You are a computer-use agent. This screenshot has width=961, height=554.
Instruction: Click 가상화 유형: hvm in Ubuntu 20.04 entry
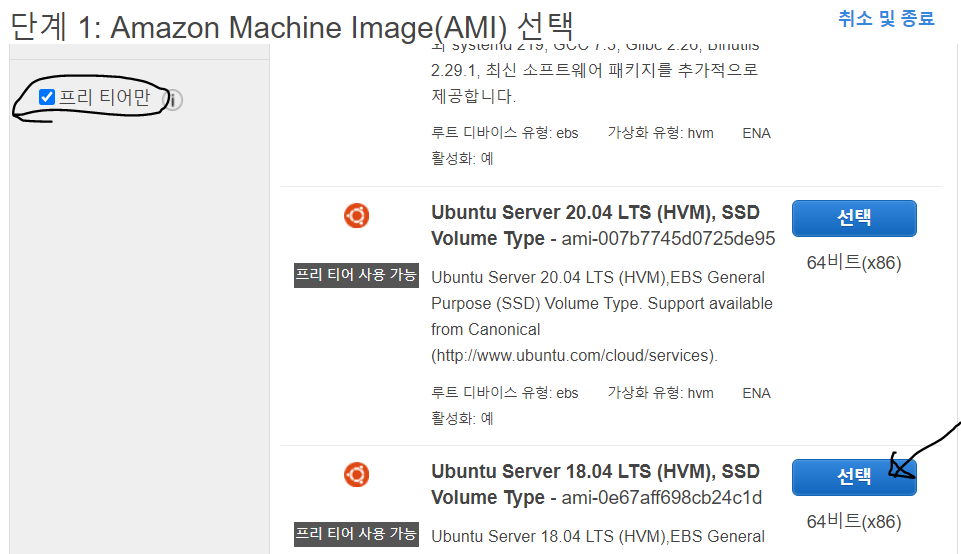coord(660,393)
